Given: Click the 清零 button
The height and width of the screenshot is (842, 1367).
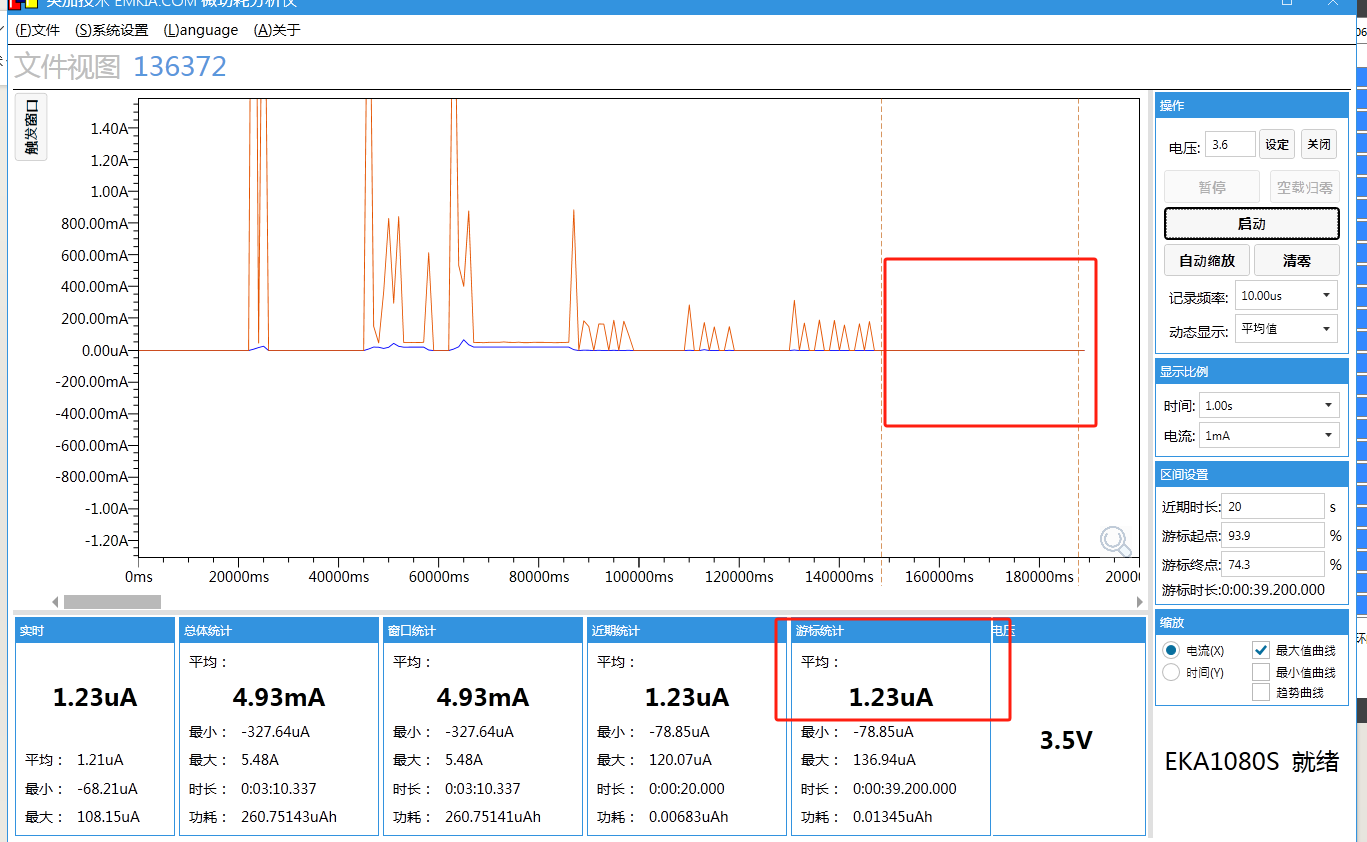Looking at the screenshot, I should (x=1296, y=261).
